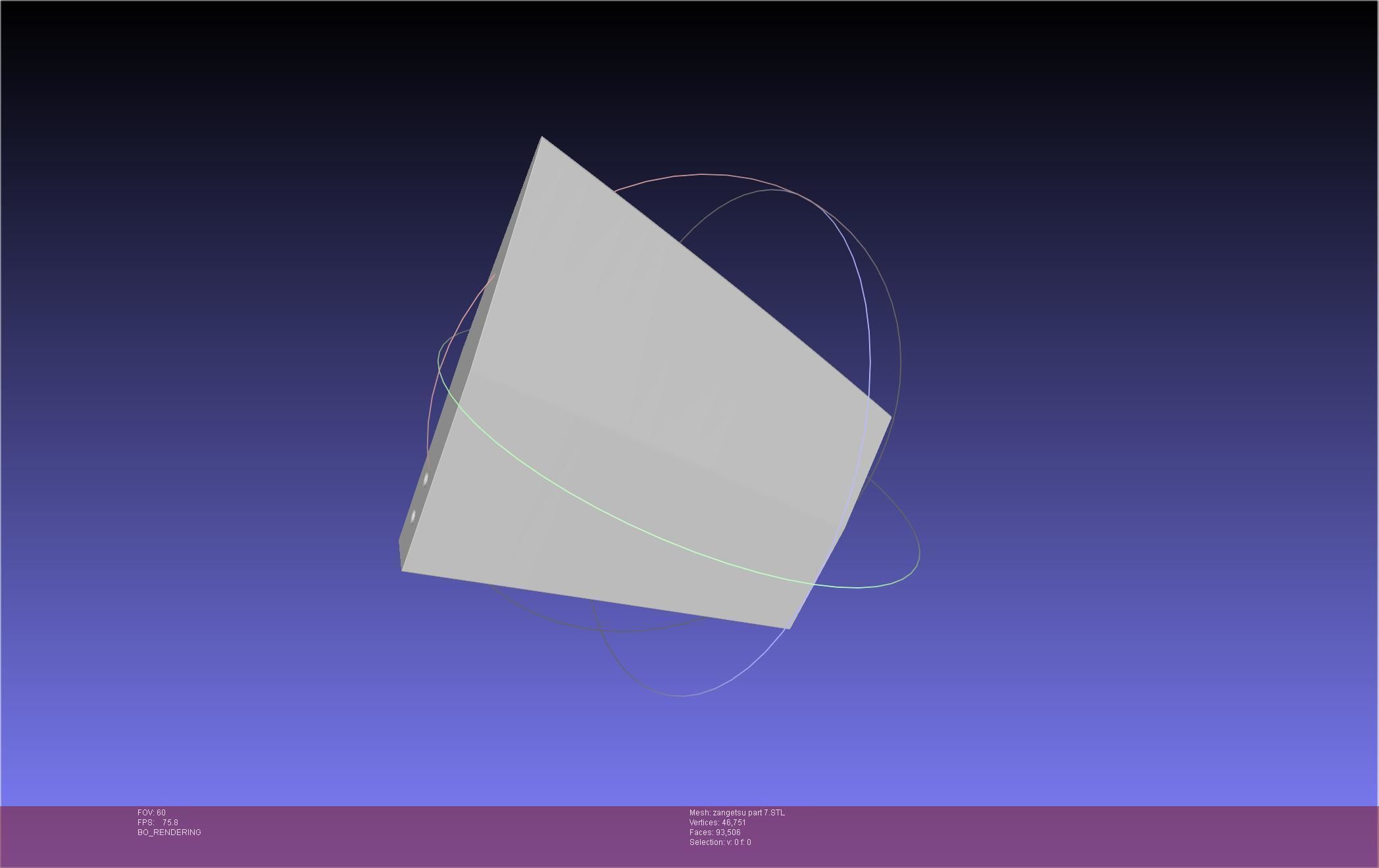This screenshot has height=868, width=1379.
Task: Click the right-most corner of the mesh
Action: click(x=891, y=416)
